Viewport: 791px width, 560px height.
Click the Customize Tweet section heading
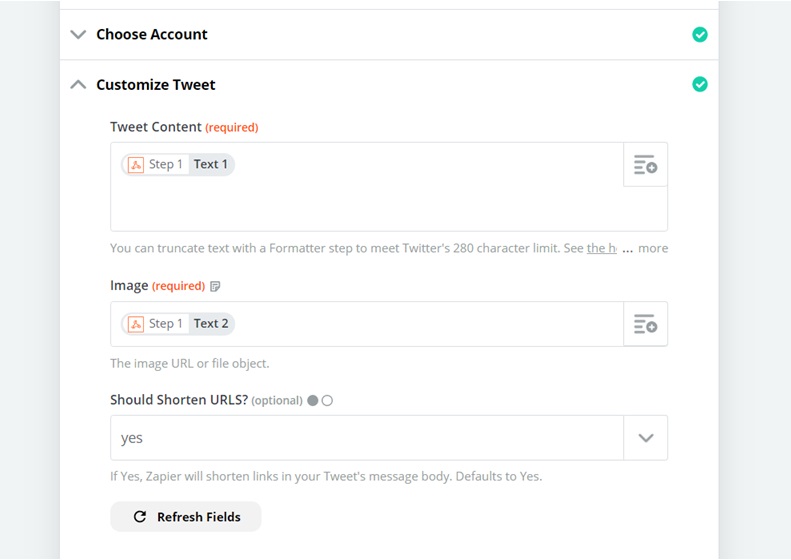(156, 85)
